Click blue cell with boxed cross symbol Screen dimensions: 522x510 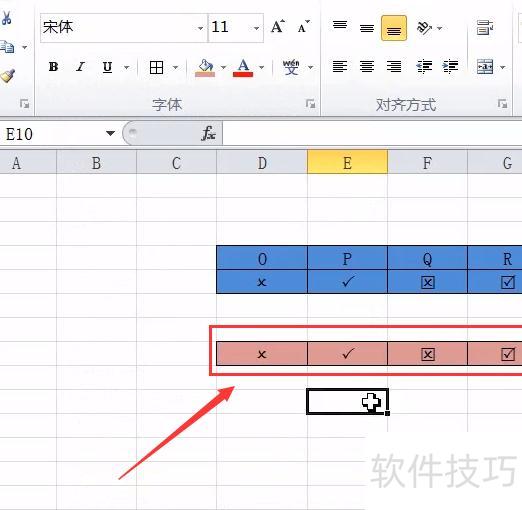coord(428,282)
